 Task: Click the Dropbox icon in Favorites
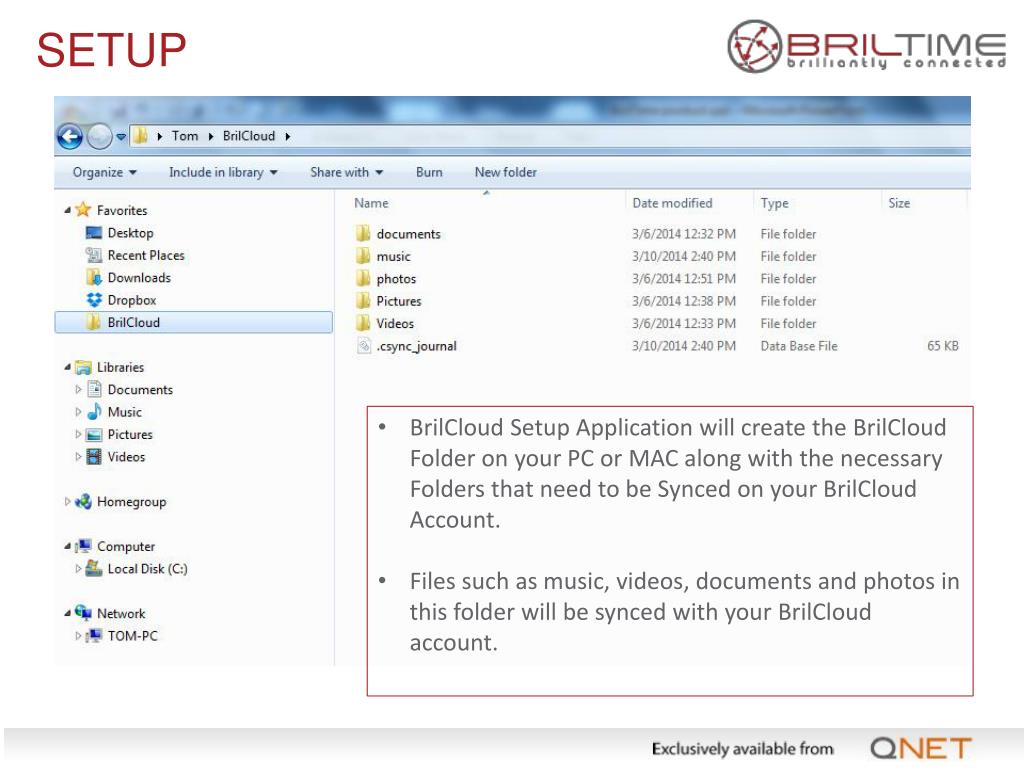pyautogui.click(x=94, y=300)
